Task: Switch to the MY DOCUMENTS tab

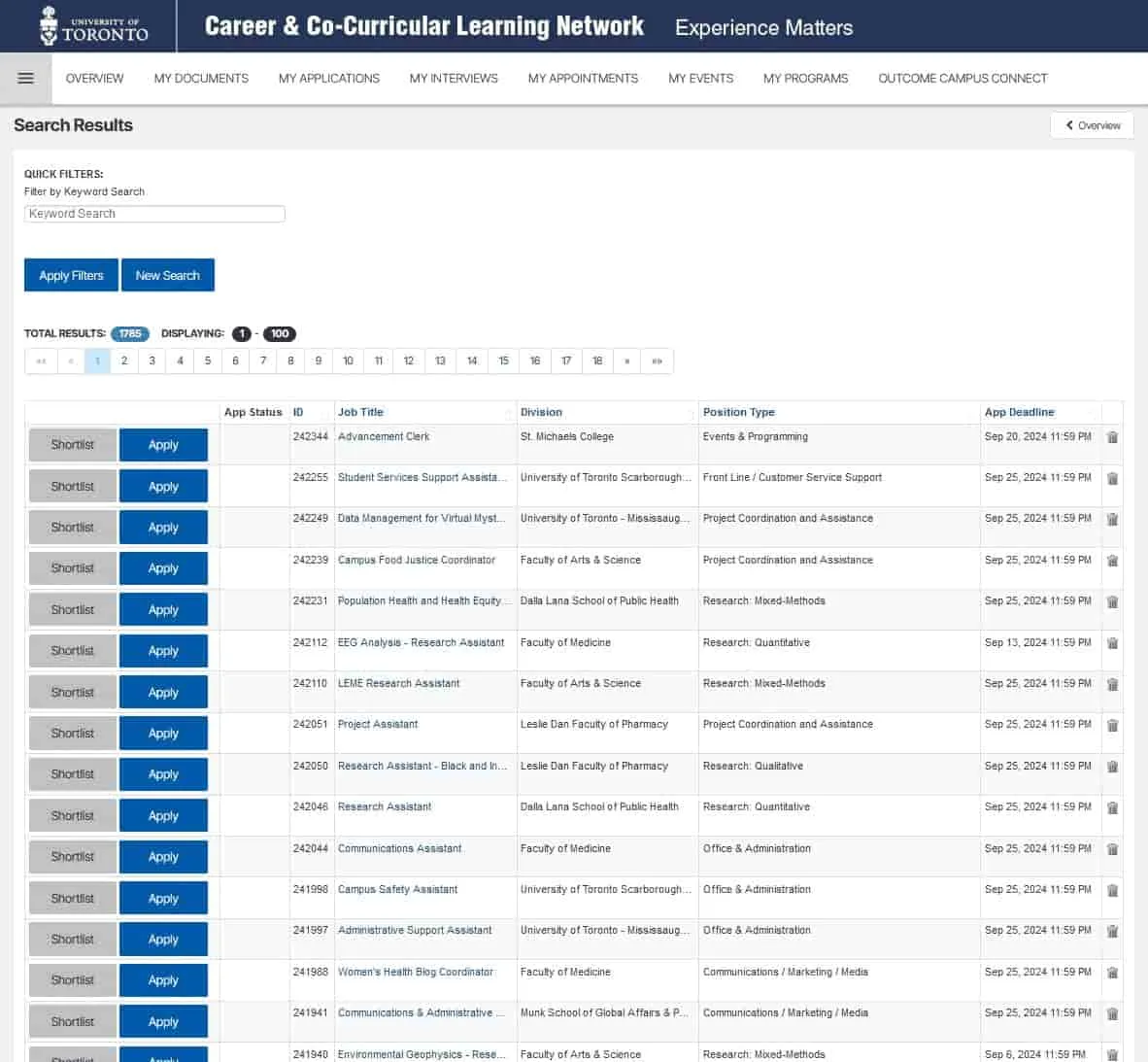Action: coord(200,78)
